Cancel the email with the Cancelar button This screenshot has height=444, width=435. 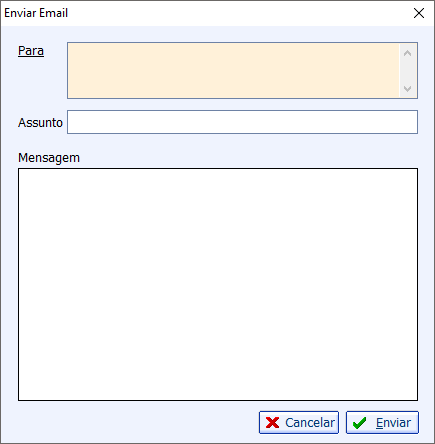pos(299,423)
